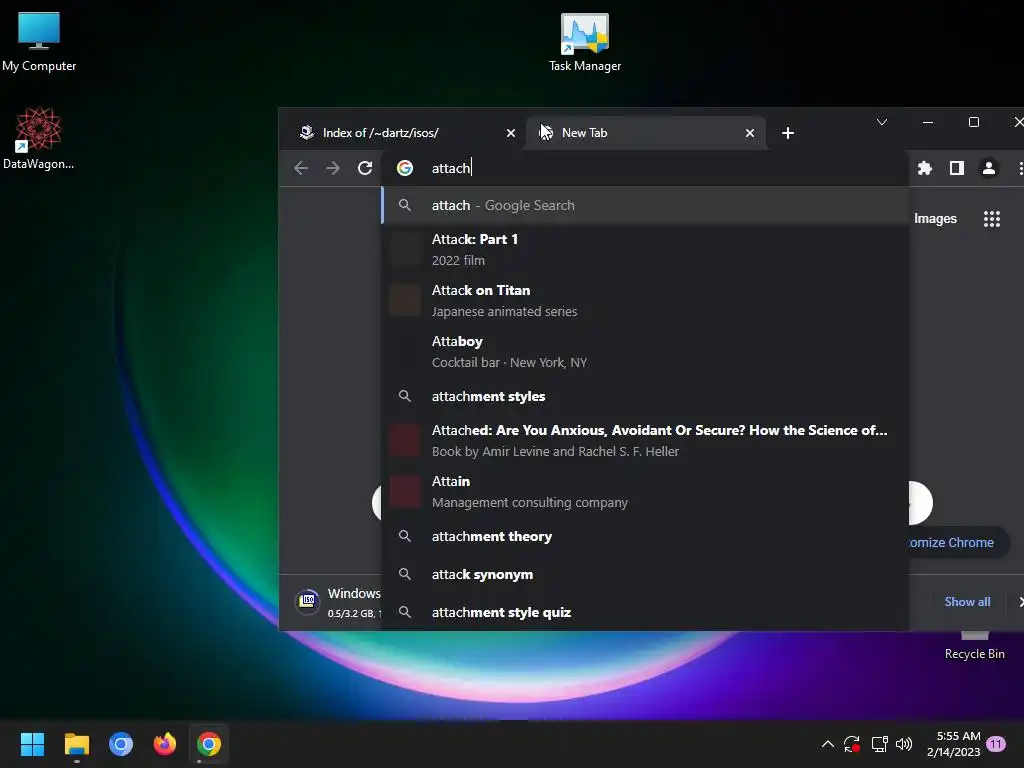Select attachment theory suggestion
Screen dimensions: 1024x768
[x=645, y=536]
